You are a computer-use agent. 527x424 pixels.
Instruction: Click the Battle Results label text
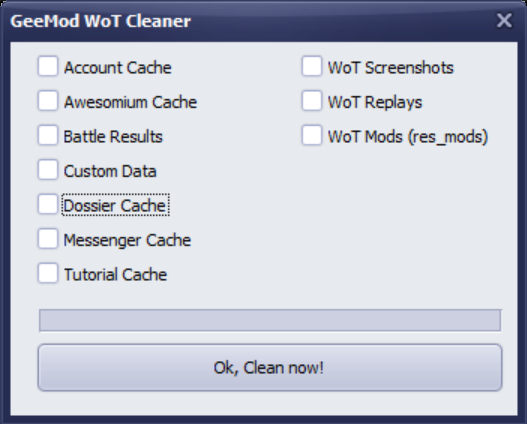pos(113,137)
